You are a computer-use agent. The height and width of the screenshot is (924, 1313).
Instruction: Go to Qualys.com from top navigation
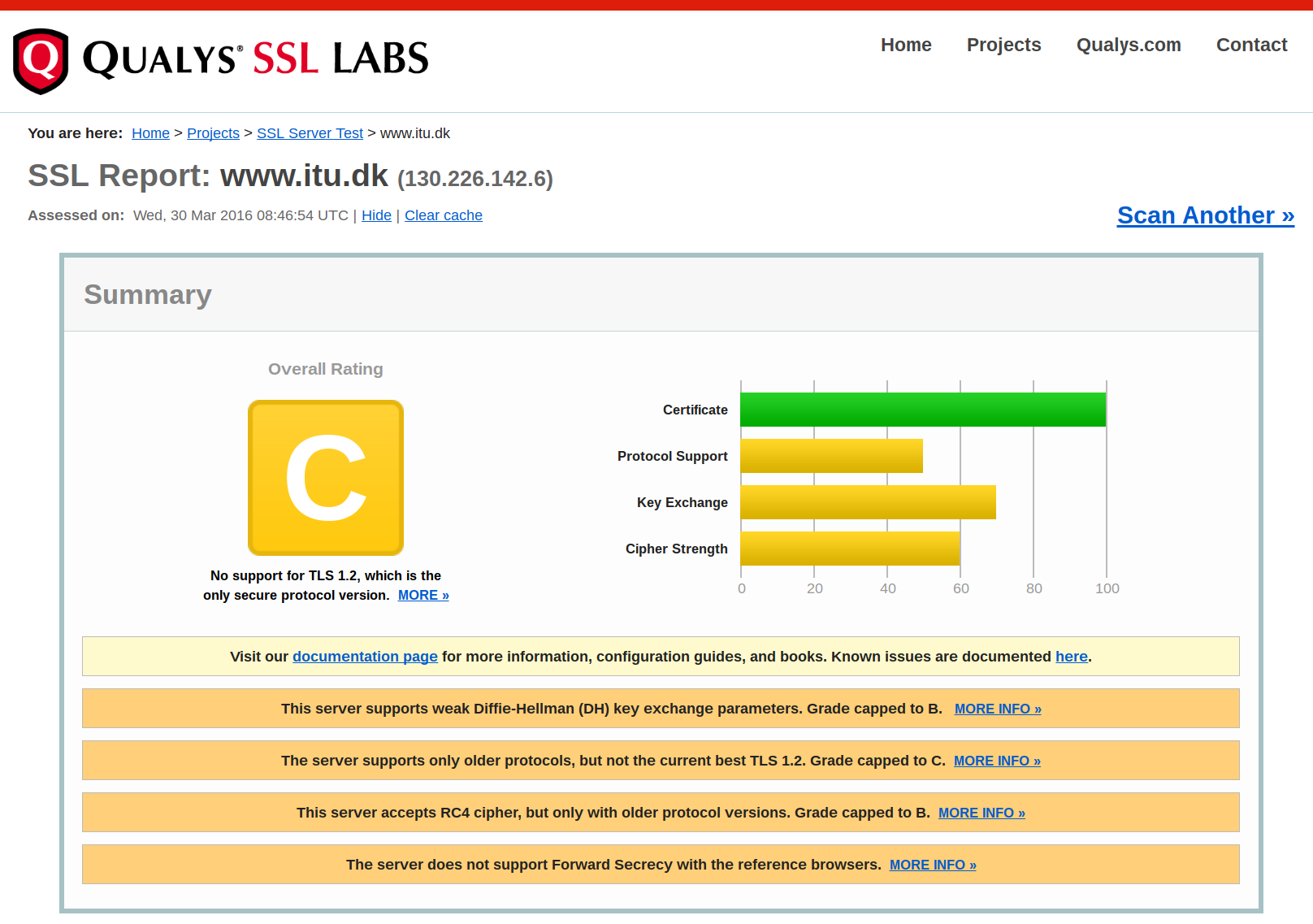pos(1129,45)
